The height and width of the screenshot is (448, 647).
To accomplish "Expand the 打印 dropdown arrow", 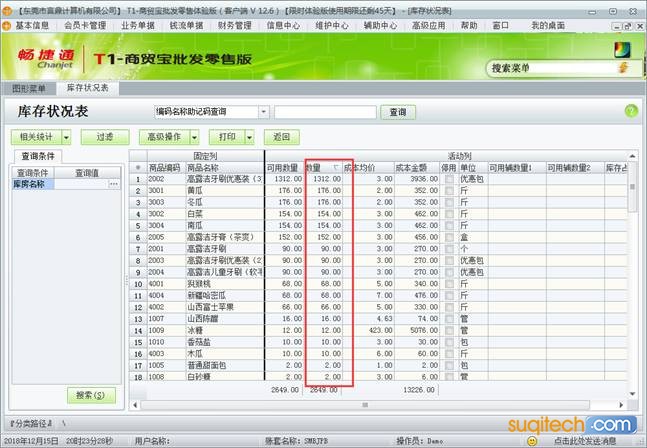I will tap(249, 137).
